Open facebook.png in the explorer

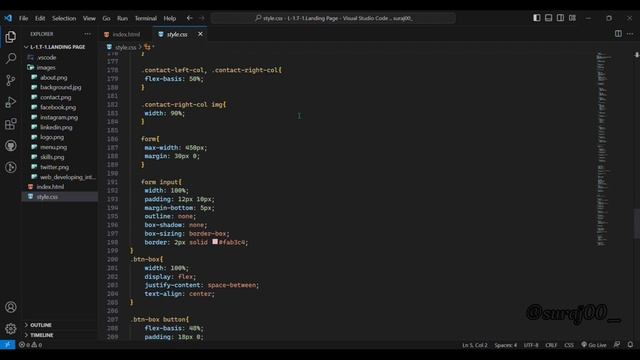58,107
